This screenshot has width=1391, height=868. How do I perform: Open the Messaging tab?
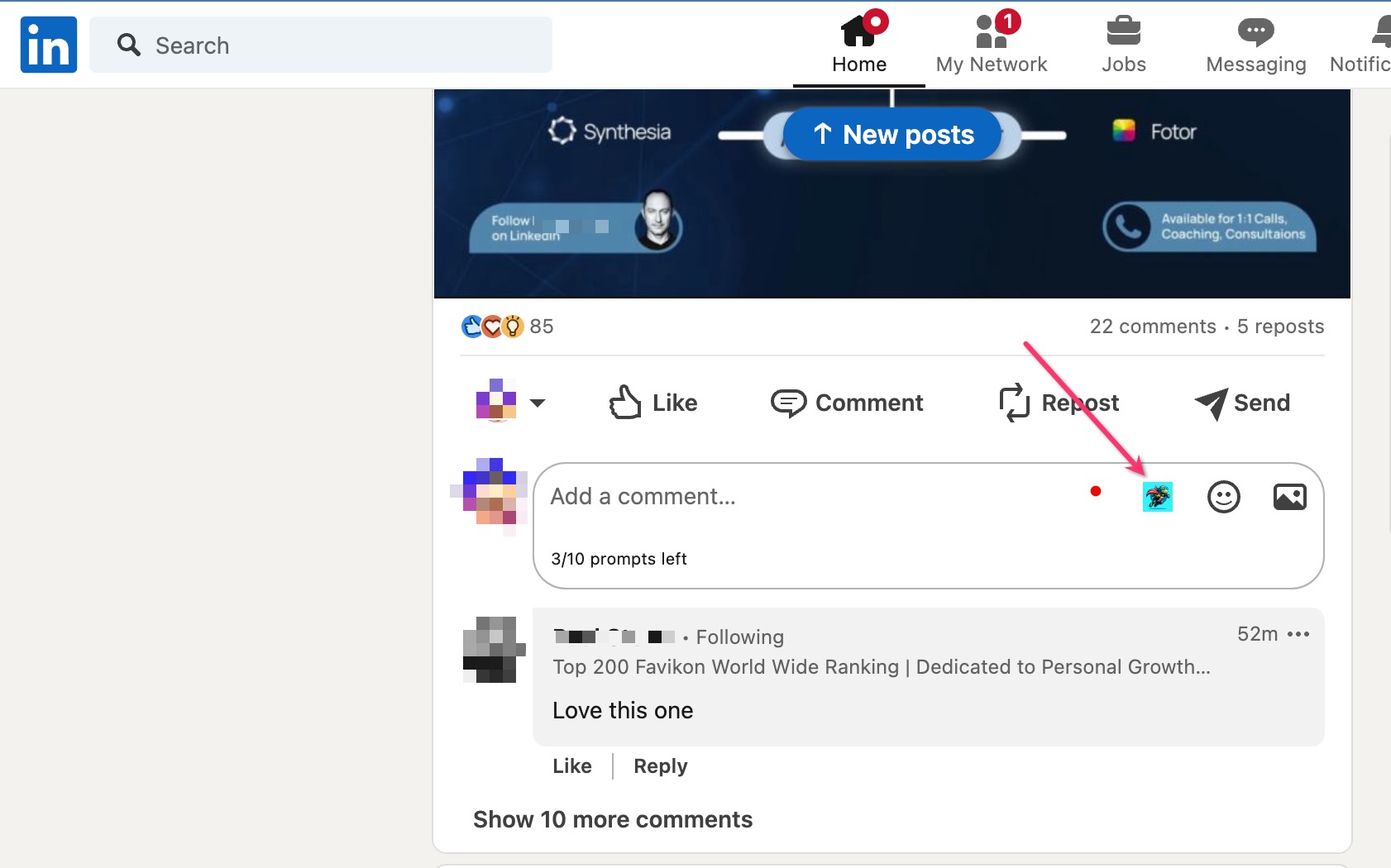click(1256, 45)
